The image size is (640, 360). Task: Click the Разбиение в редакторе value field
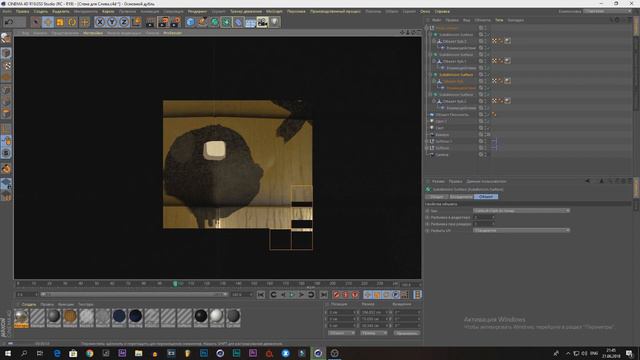point(484,217)
